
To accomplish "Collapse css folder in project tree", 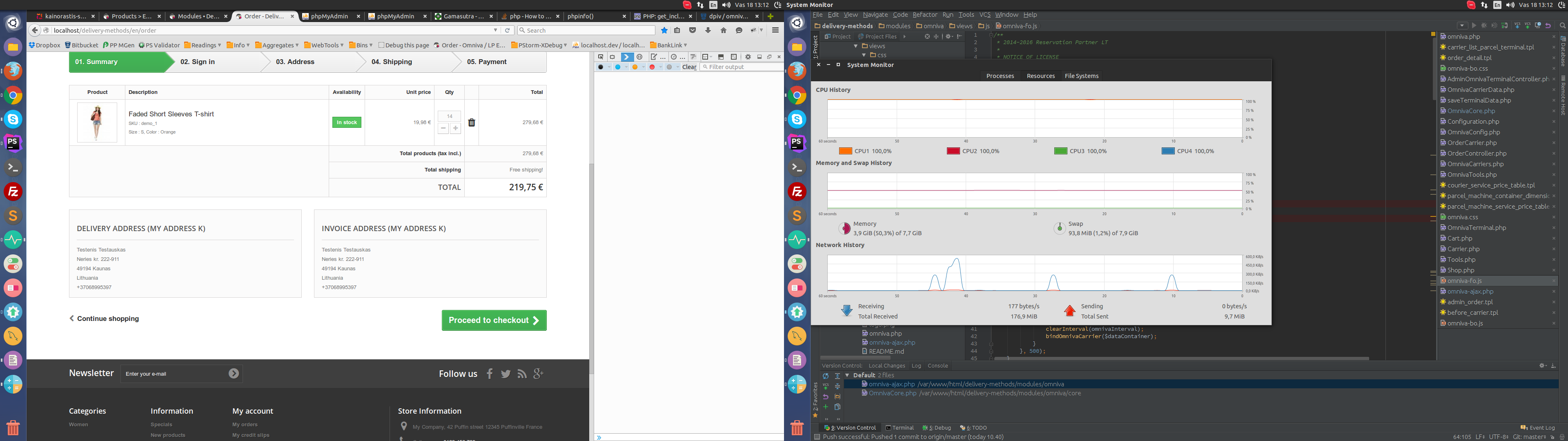I will tap(864, 56).
